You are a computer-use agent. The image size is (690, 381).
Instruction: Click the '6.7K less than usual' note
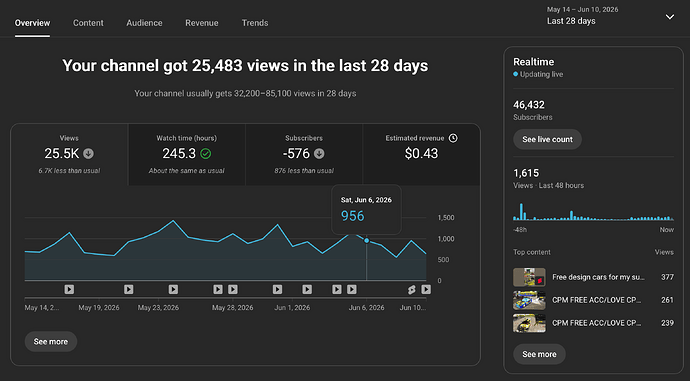[x=69, y=171]
